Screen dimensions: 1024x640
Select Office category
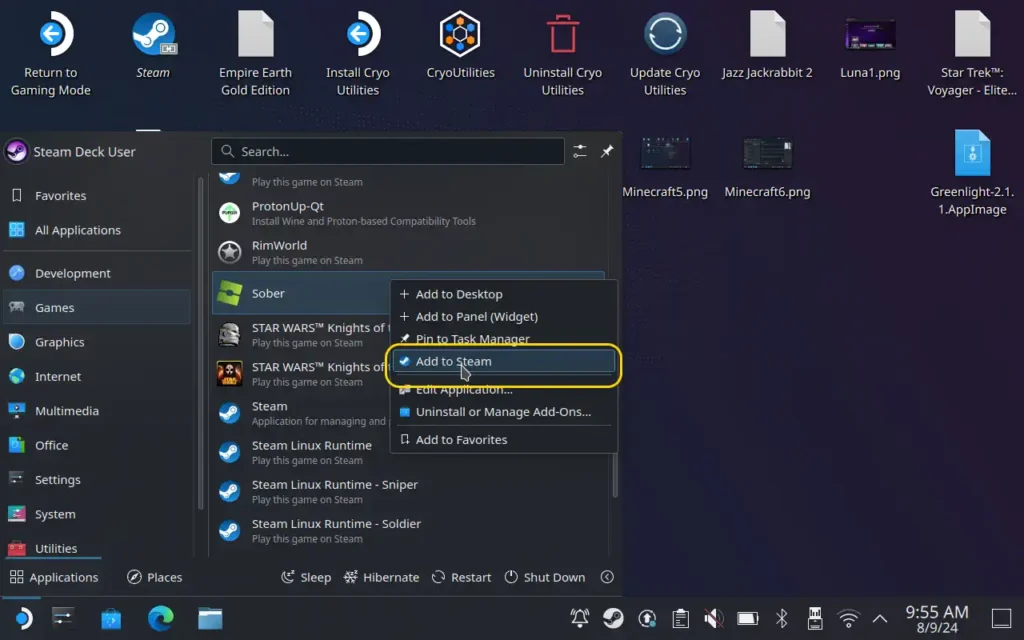point(97,445)
